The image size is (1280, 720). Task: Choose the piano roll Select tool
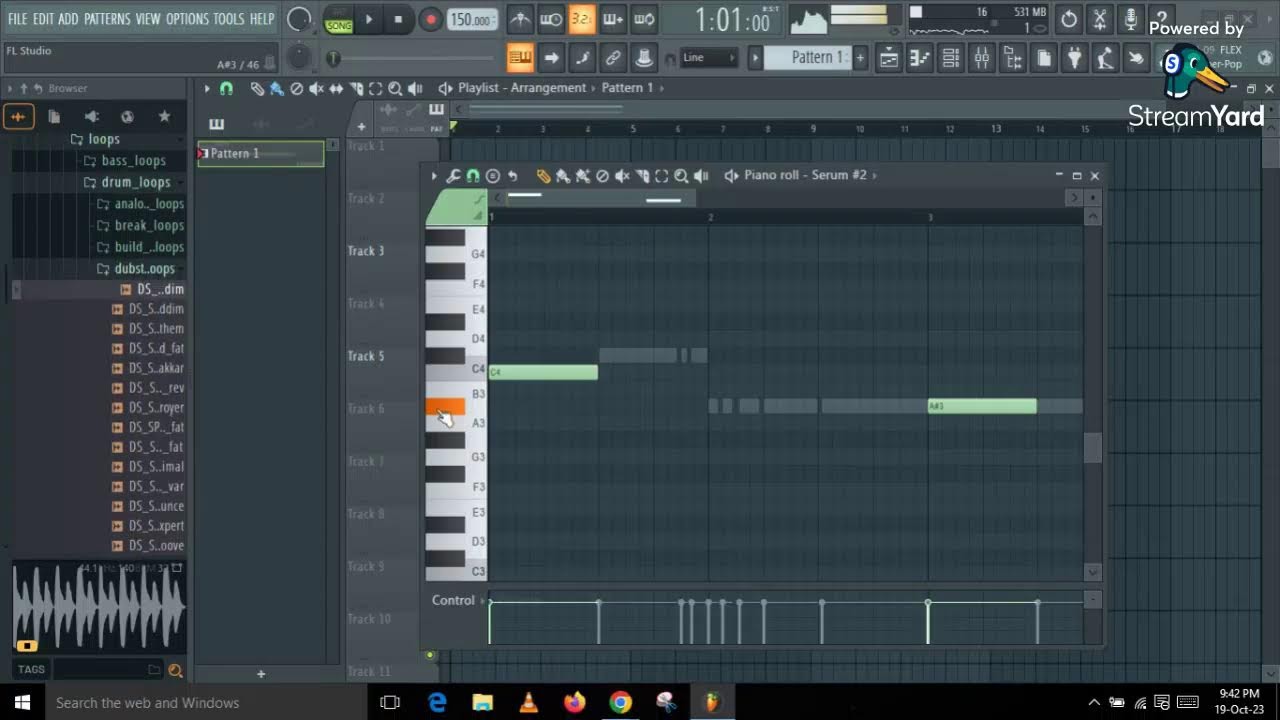tap(661, 176)
